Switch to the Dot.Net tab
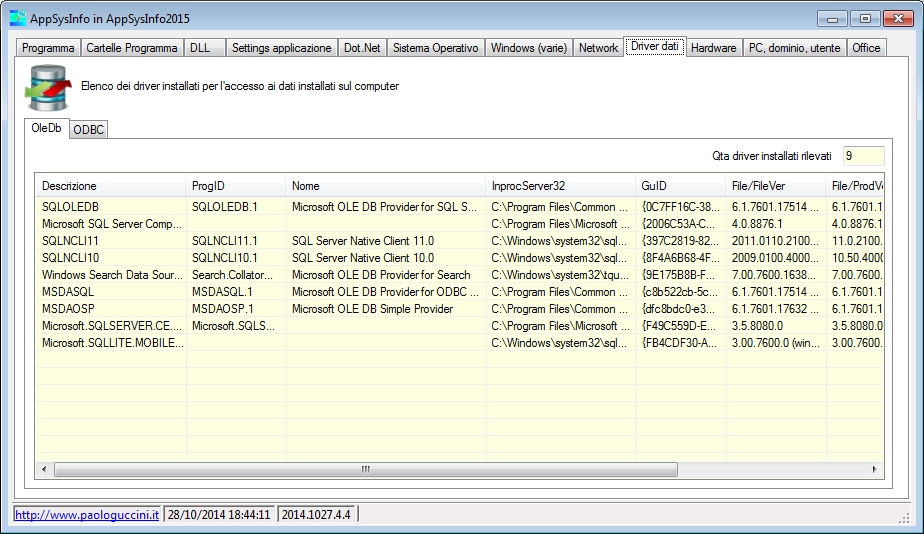Image resolution: width=924 pixels, height=534 pixels. [x=362, y=48]
